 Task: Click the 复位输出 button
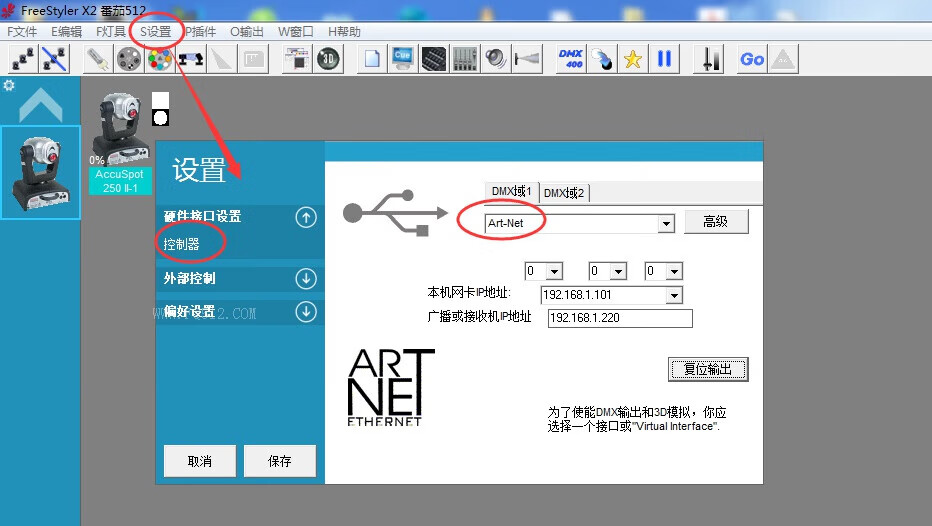708,369
